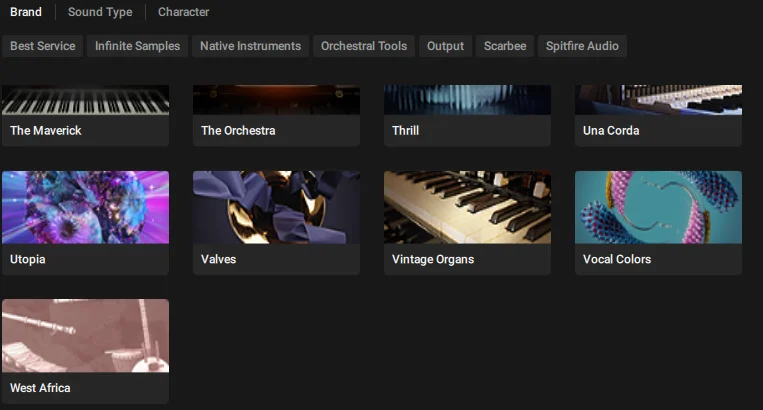Filter by Output brand
The width and height of the screenshot is (763, 410).
[x=445, y=46]
